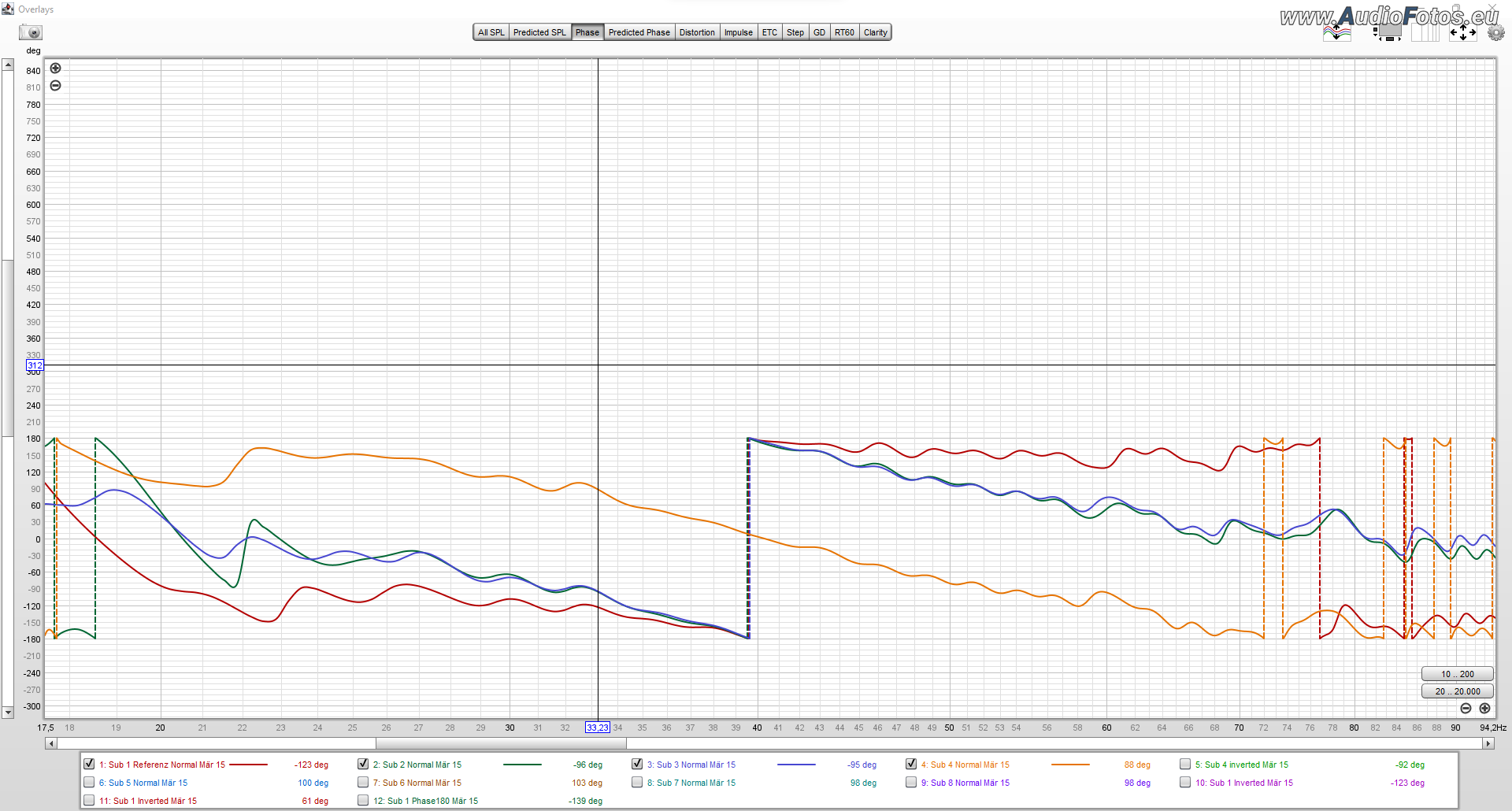Open the Predicted Phase tab

click(639, 32)
